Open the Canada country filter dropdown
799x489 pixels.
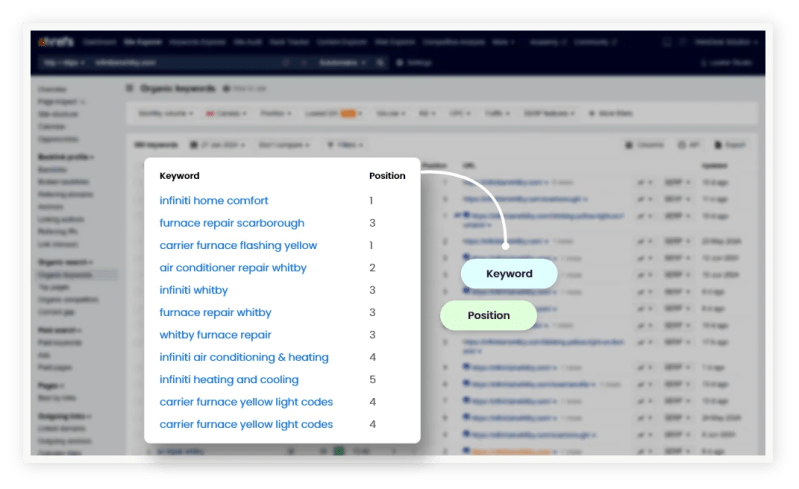226,114
